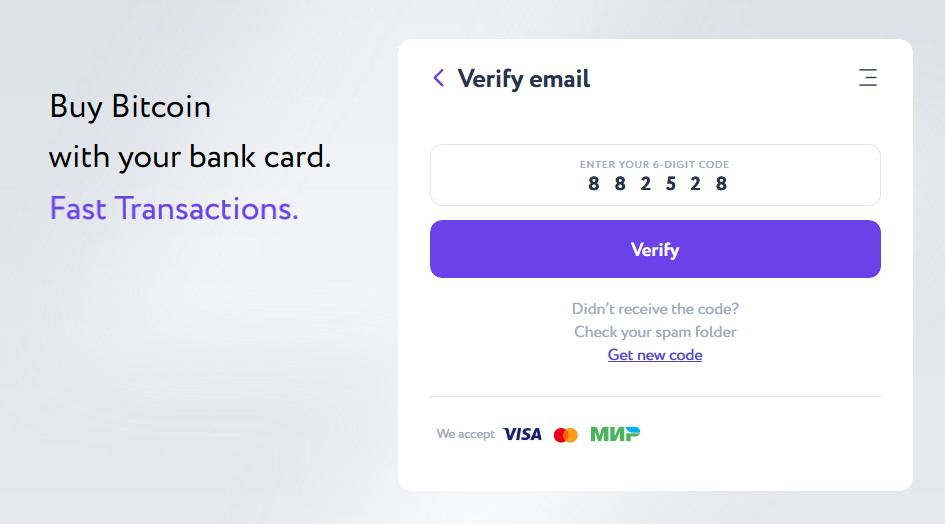
Task: Click the Visa logo
Action: click(x=523, y=434)
